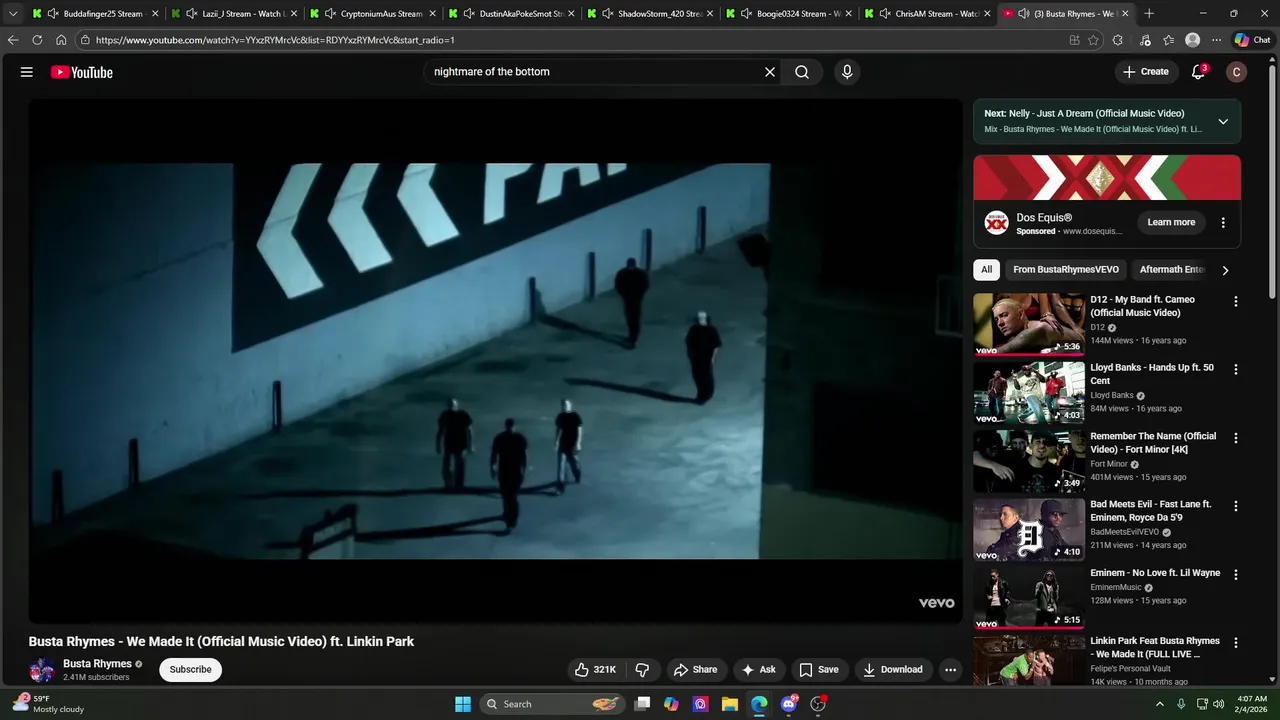Open options for D12 My Band video
This screenshot has height=720, width=1280.
coord(1236,301)
